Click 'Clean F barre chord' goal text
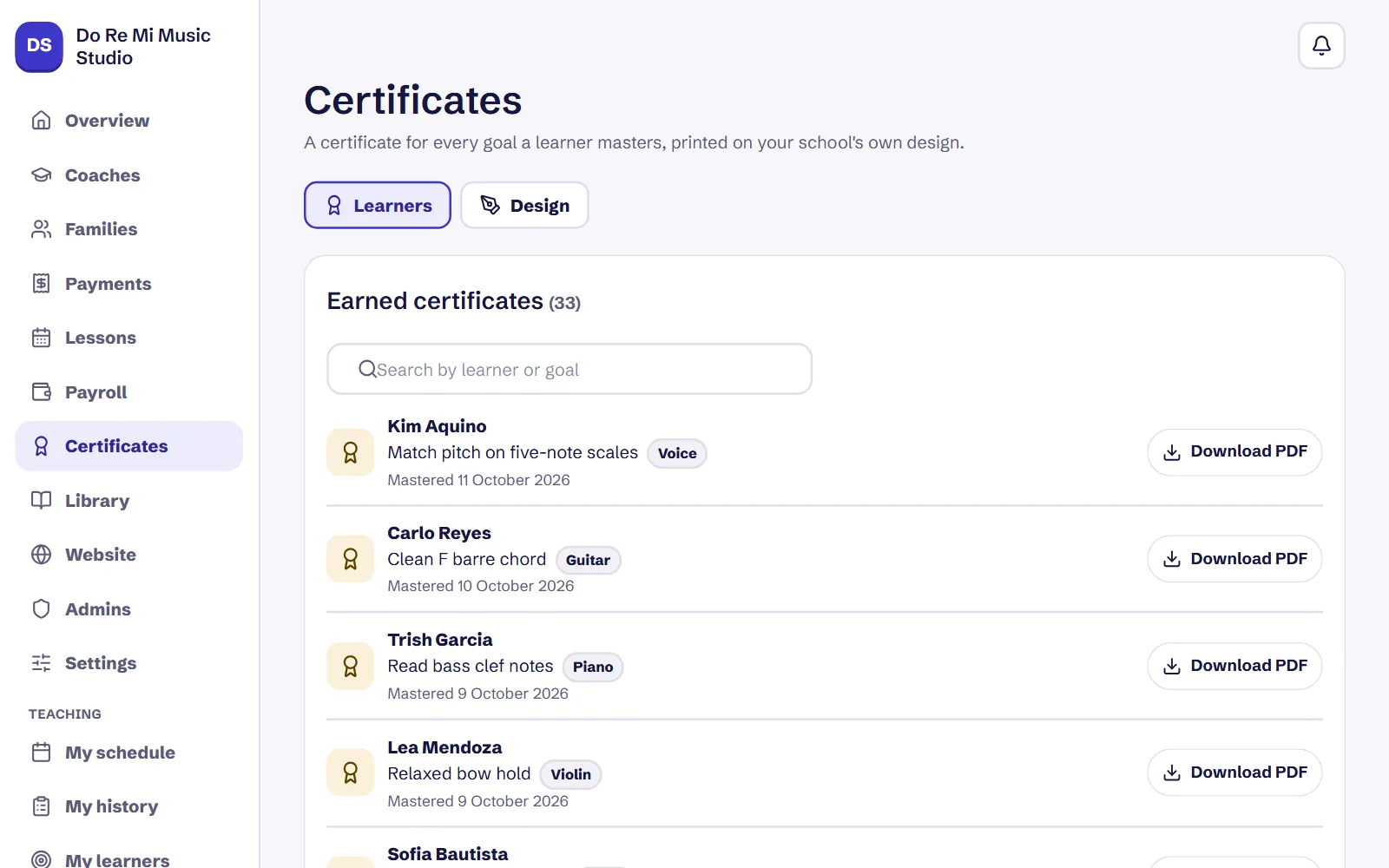The width and height of the screenshot is (1389, 868). pyautogui.click(x=466, y=559)
